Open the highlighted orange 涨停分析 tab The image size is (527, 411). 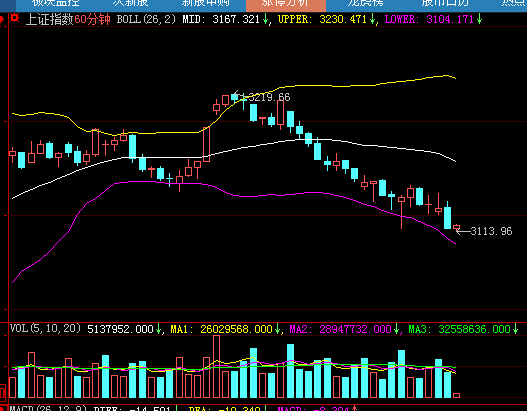286,5
